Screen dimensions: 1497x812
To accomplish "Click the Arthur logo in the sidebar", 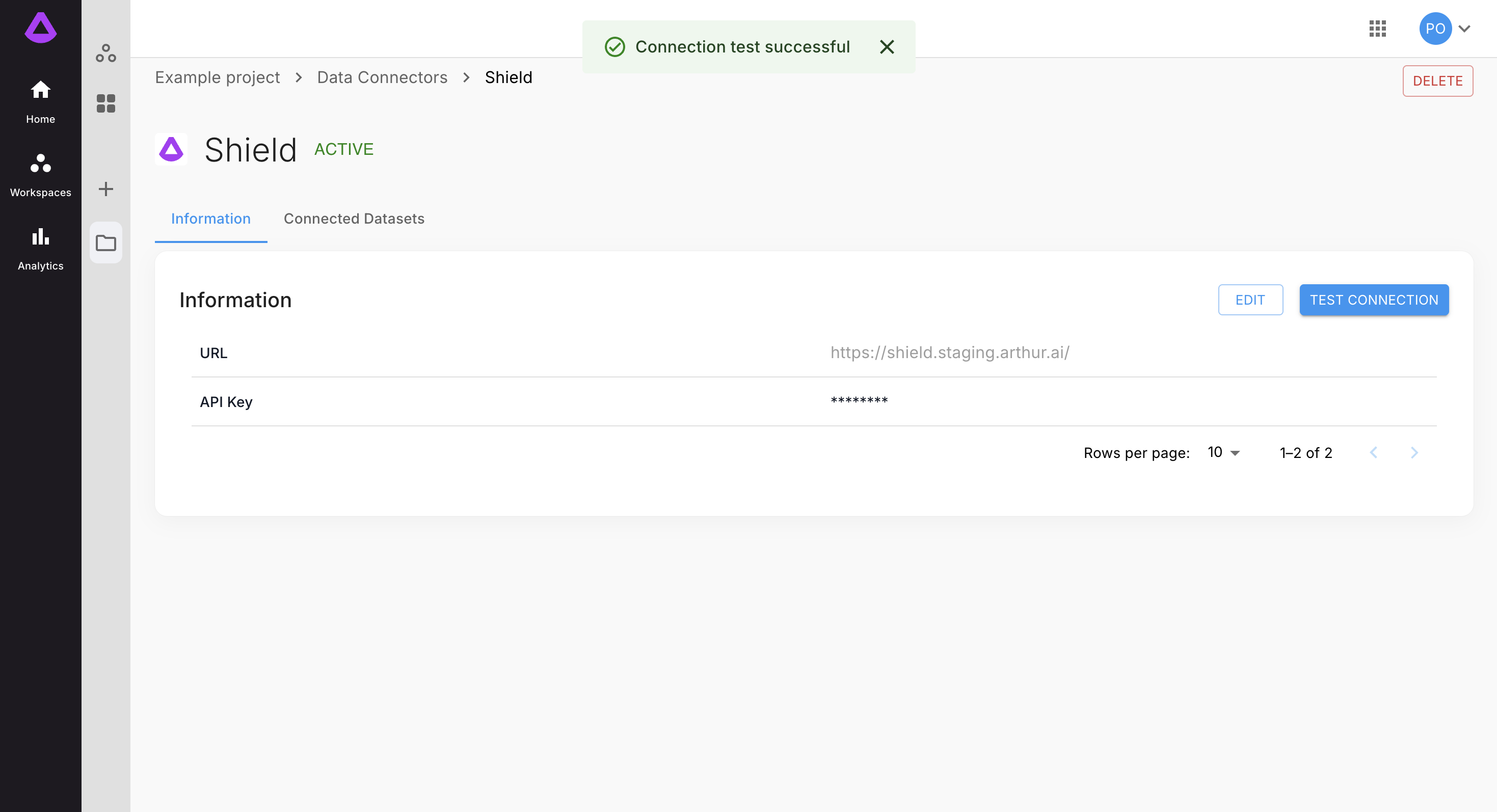I will pyautogui.click(x=41, y=28).
